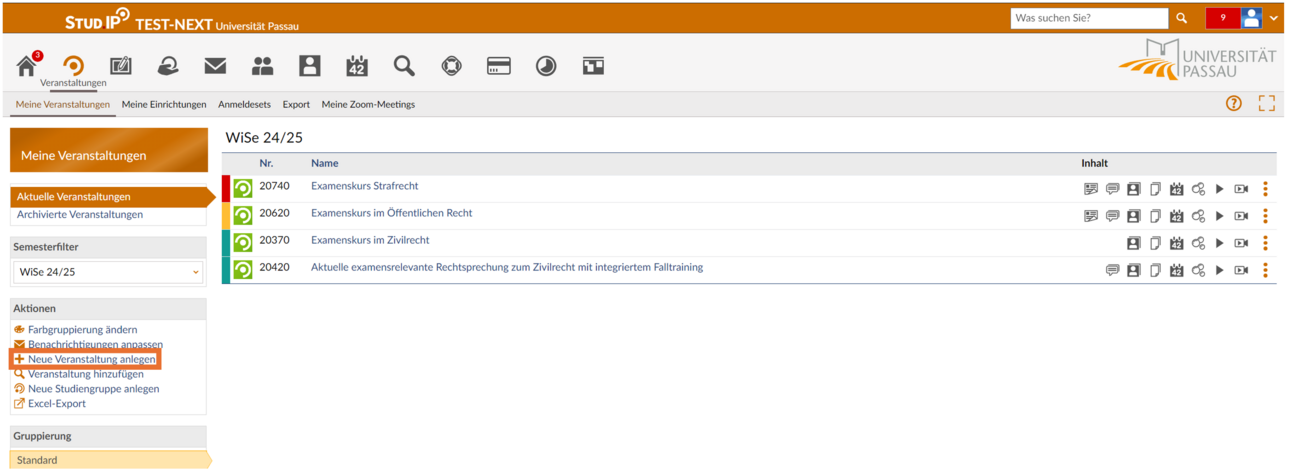Click the help question mark icon

(1234, 103)
